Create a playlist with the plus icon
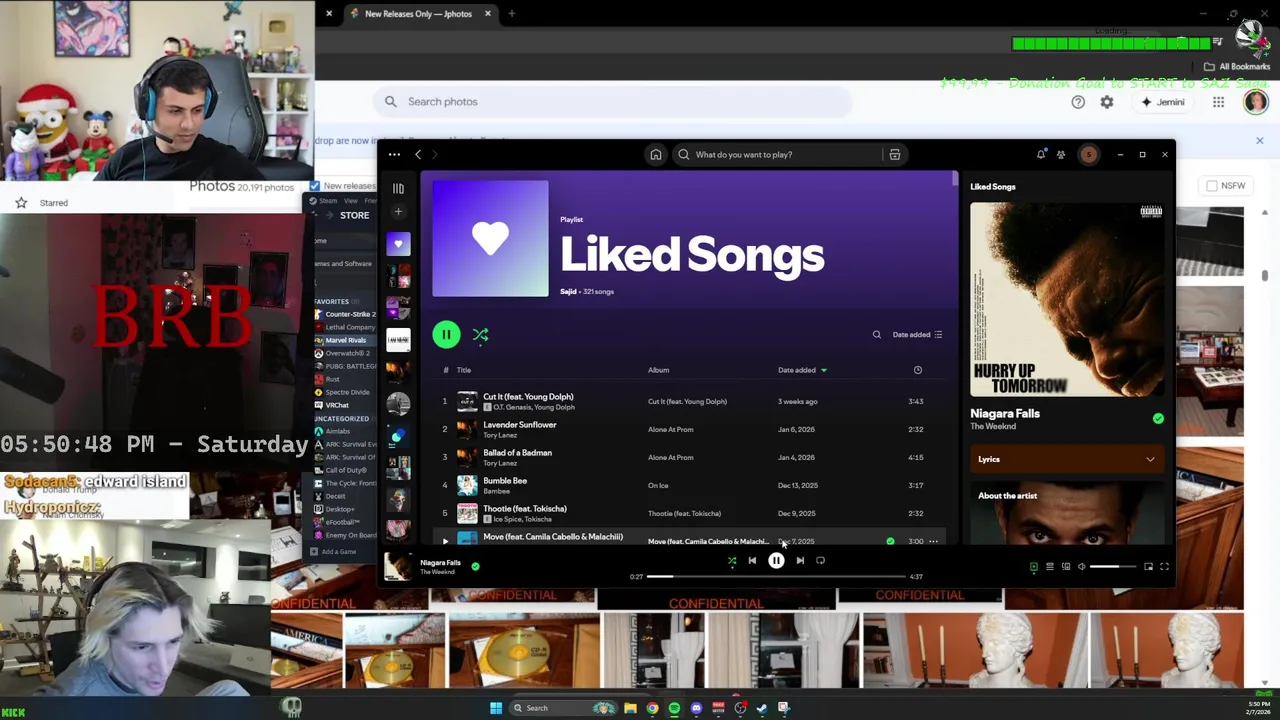The image size is (1280, 720). pyautogui.click(x=398, y=212)
